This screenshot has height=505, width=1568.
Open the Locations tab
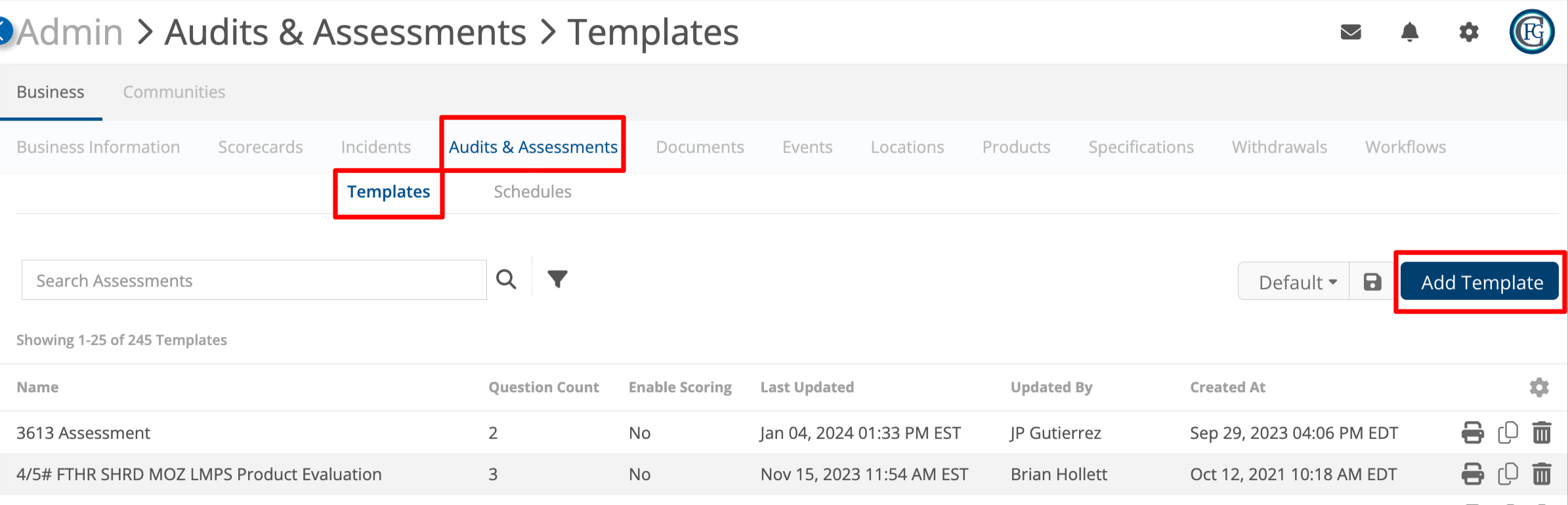click(x=907, y=147)
